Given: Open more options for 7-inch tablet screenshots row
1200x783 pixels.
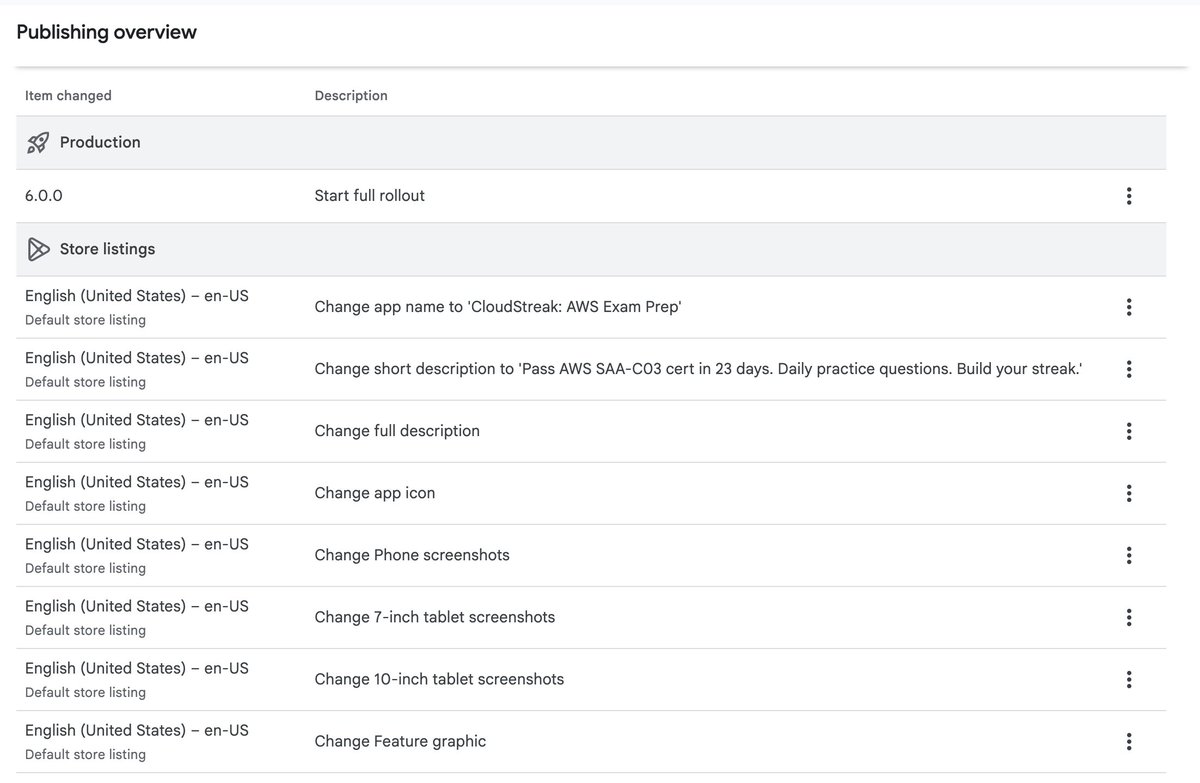Looking at the screenshot, I should pos(1128,617).
